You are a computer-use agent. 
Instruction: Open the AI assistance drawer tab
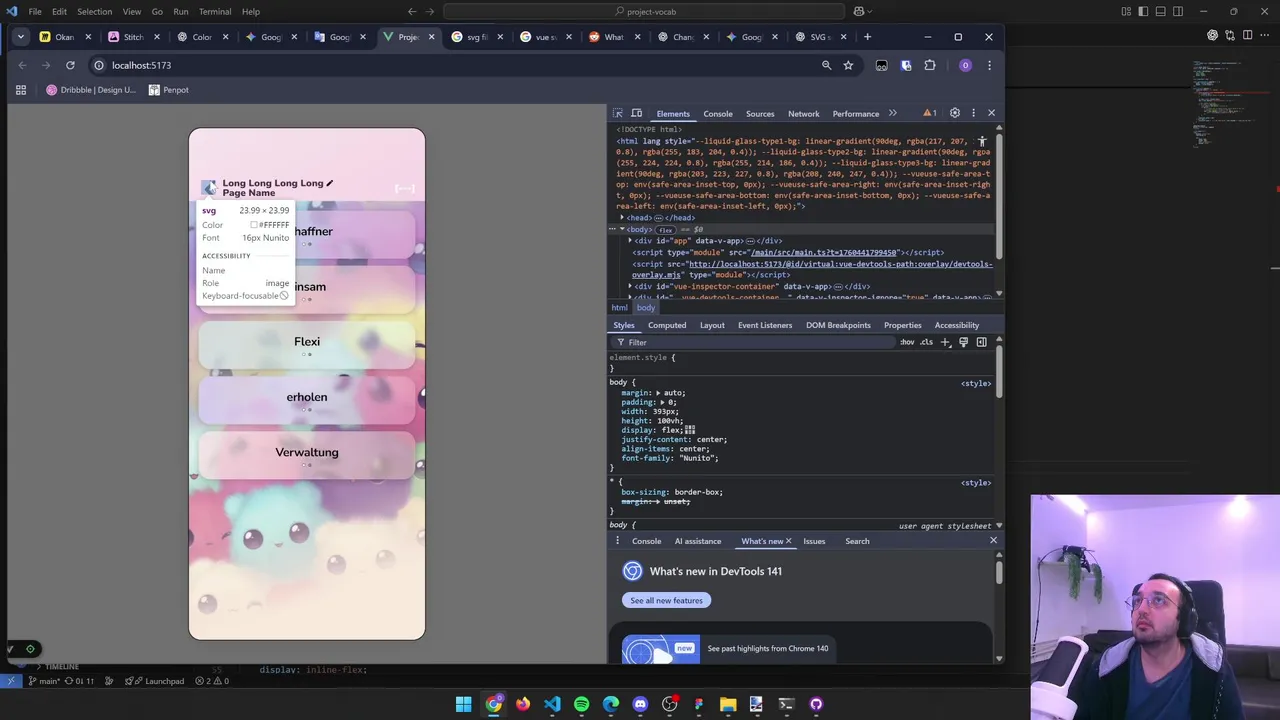698,541
